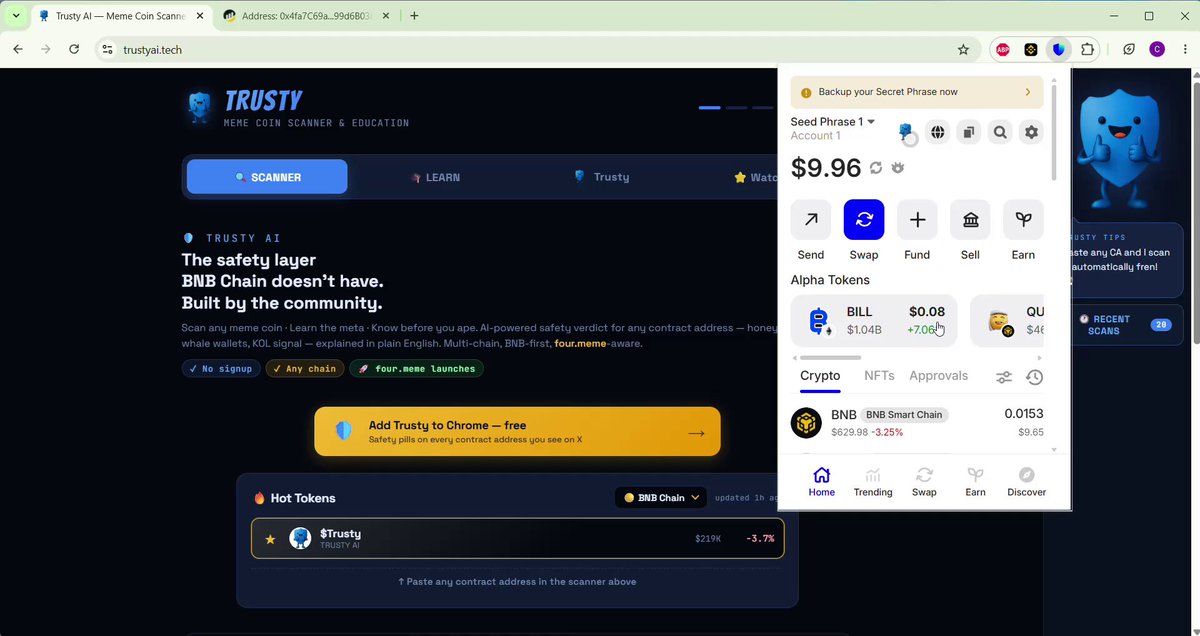Open the partially visible QU alpha token card
The image size is (1200, 636).
pyautogui.click(x=1007, y=320)
